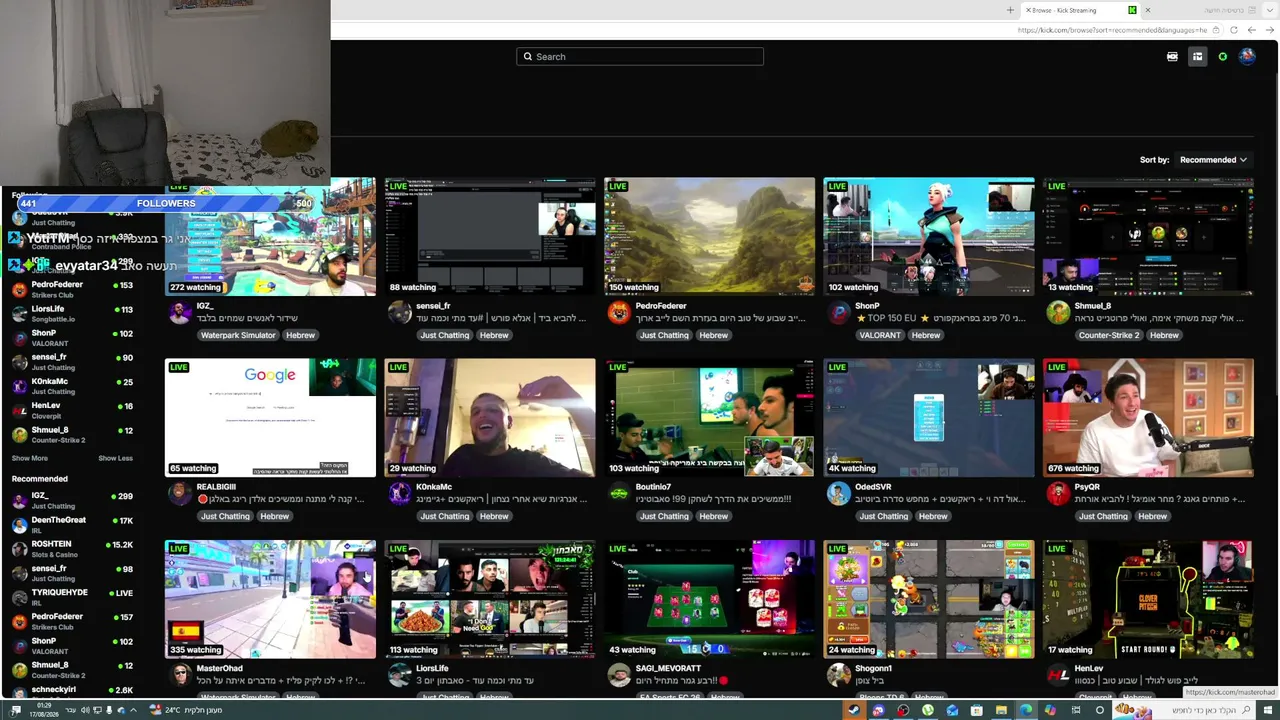The image size is (1280, 720).
Task: Open schneckyirl in the Recommended sidebar list
Action: 72,693
